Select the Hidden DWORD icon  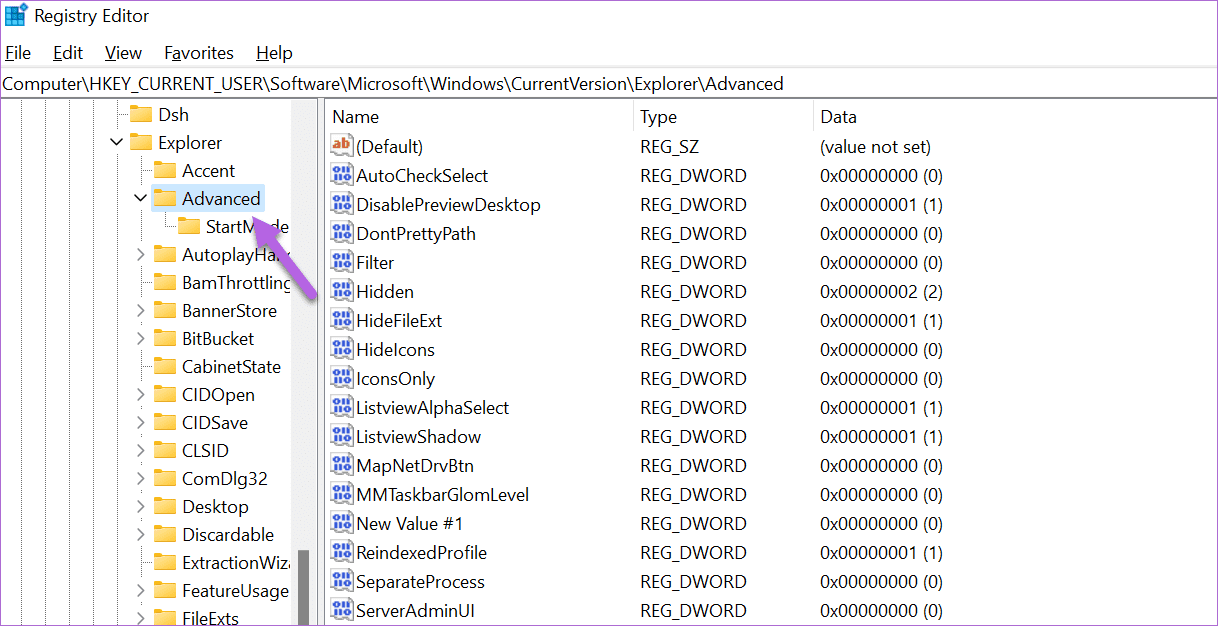coord(342,292)
